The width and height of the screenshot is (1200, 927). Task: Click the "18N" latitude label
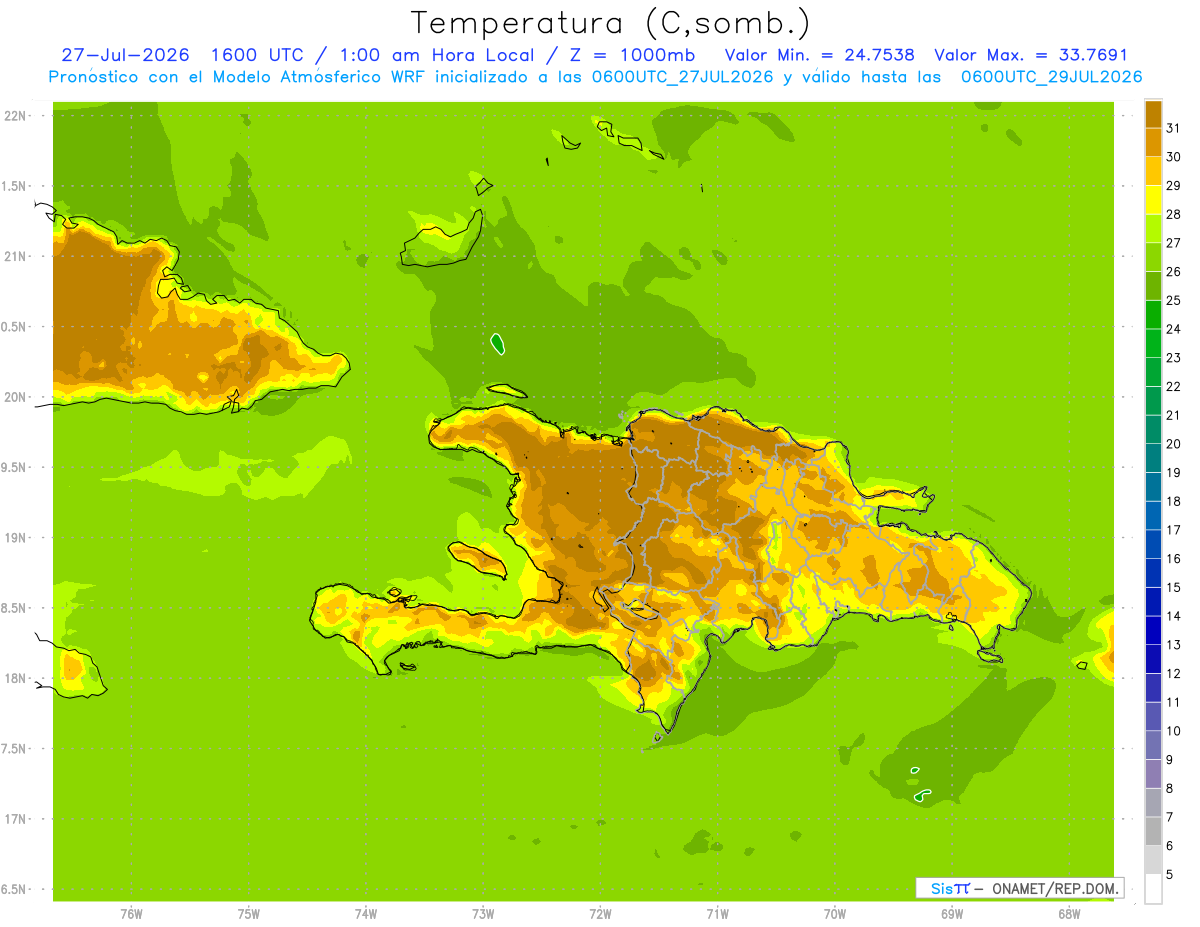[x=16, y=678]
